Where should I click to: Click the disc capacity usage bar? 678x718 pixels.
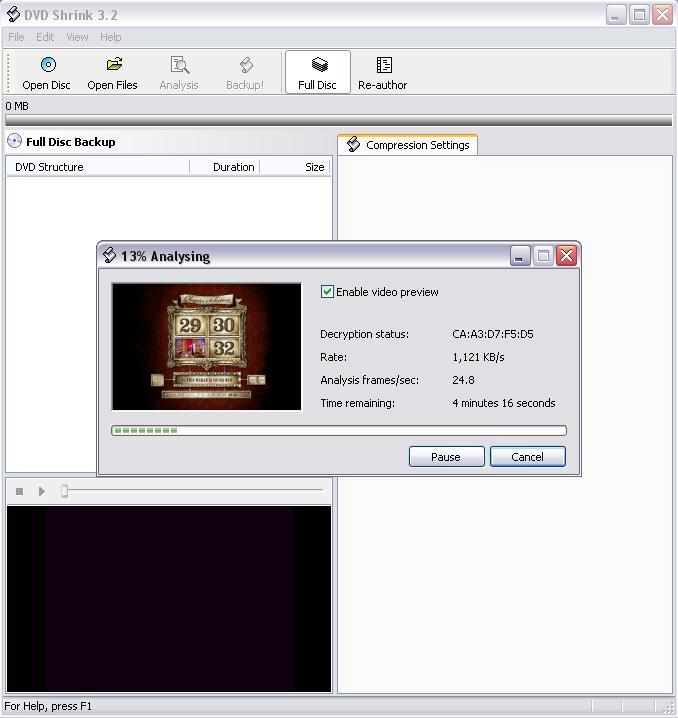(x=338, y=120)
